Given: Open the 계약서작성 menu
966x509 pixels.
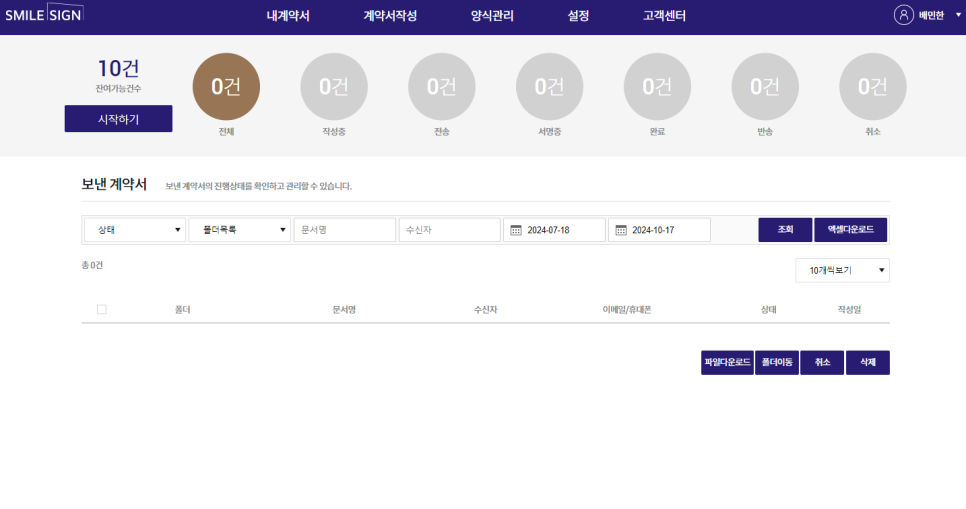Looking at the screenshot, I should [390, 16].
